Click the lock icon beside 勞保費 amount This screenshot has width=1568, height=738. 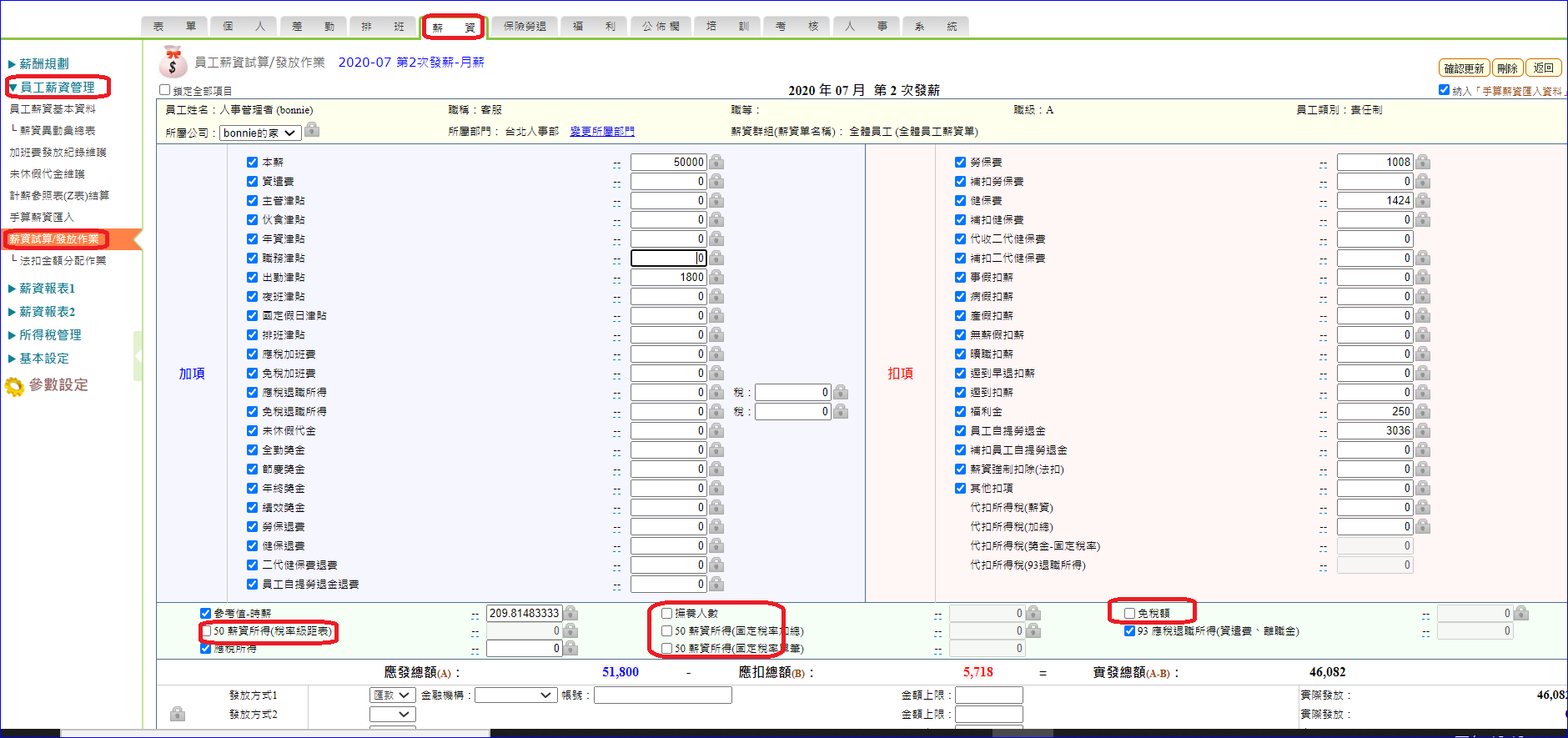pos(1423,162)
